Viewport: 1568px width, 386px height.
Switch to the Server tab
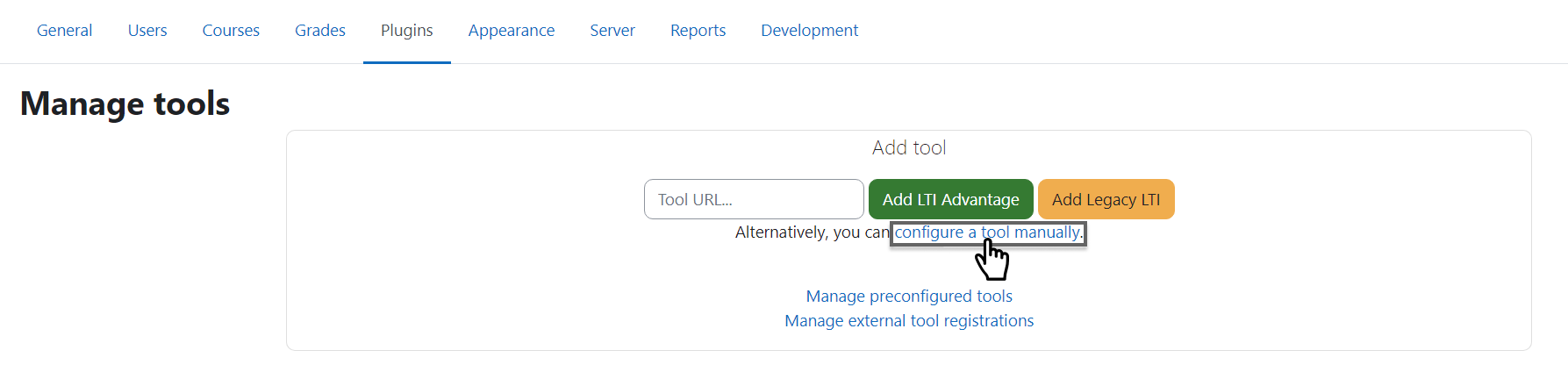612,31
